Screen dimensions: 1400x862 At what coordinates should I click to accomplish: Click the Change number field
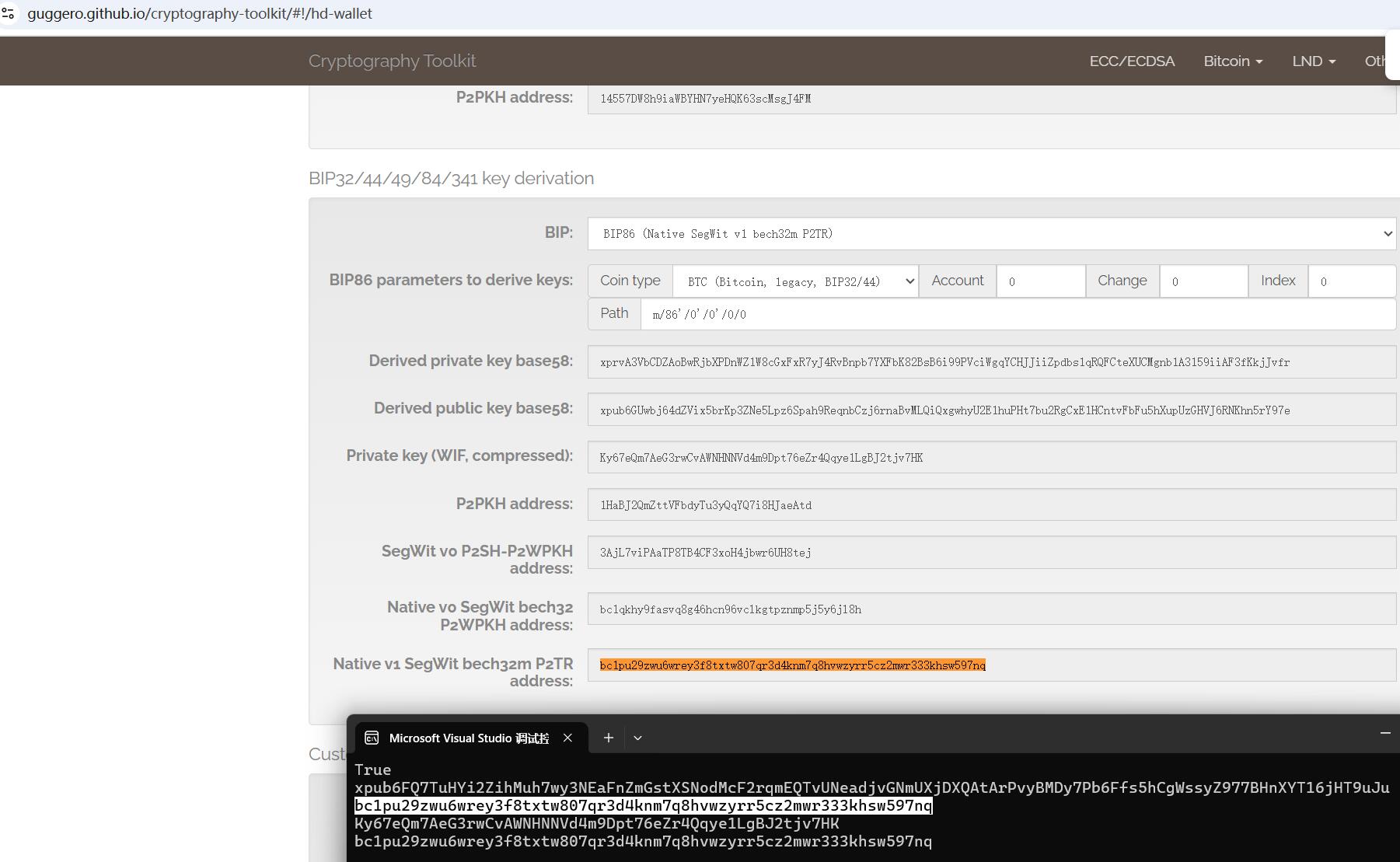pyautogui.click(x=1203, y=281)
